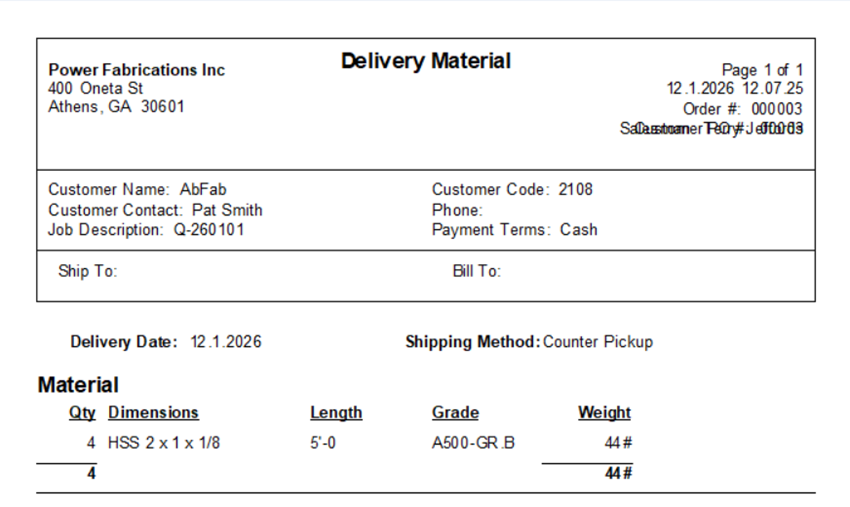Click the Delivery Material title
The image size is (850, 507).
(426, 61)
